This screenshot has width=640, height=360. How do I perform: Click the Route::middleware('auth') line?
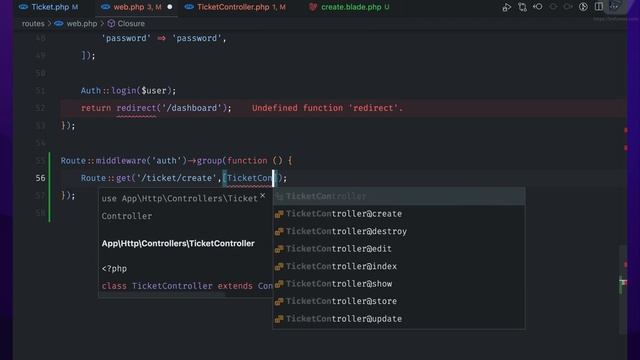(176, 161)
